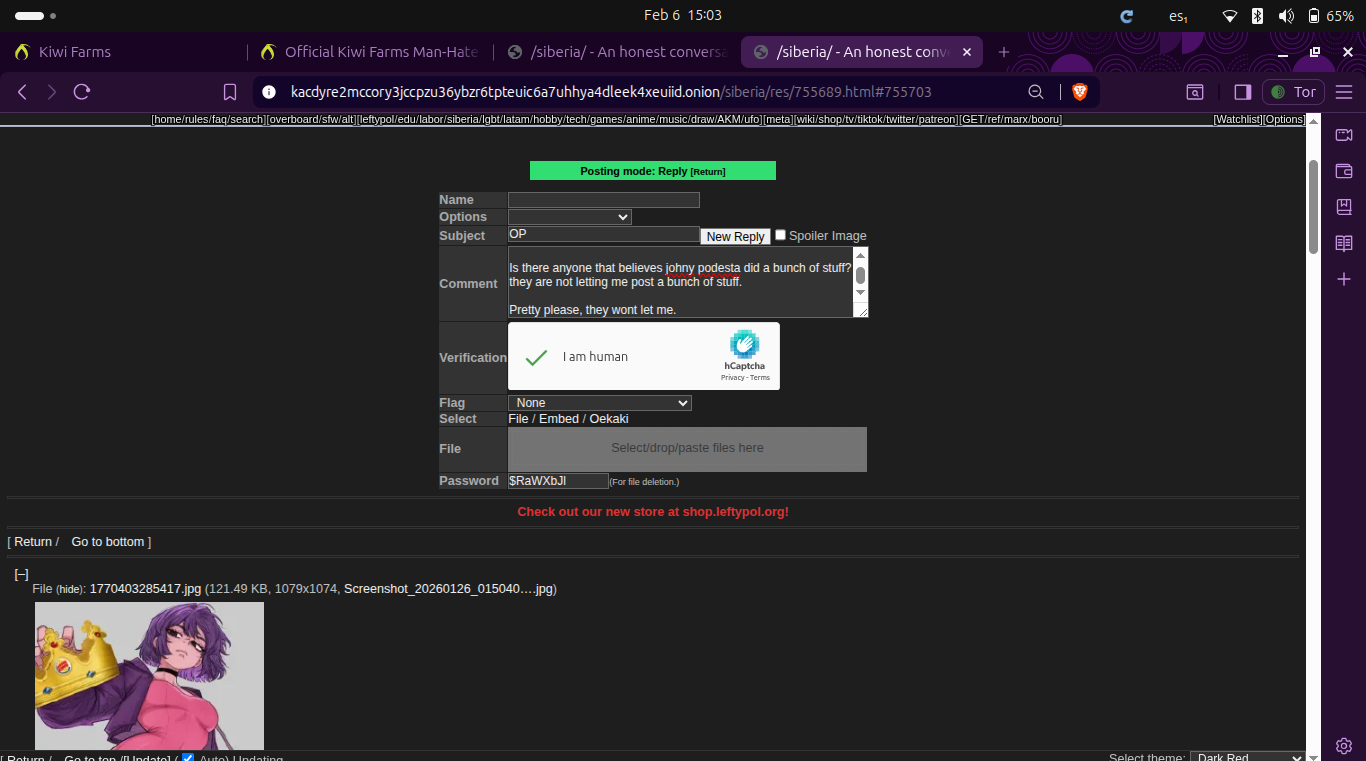Image resolution: width=1366 pixels, height=761 pixels.
Task: Click the Name input field
Action: pyautogui.click(x=604, y=200)
